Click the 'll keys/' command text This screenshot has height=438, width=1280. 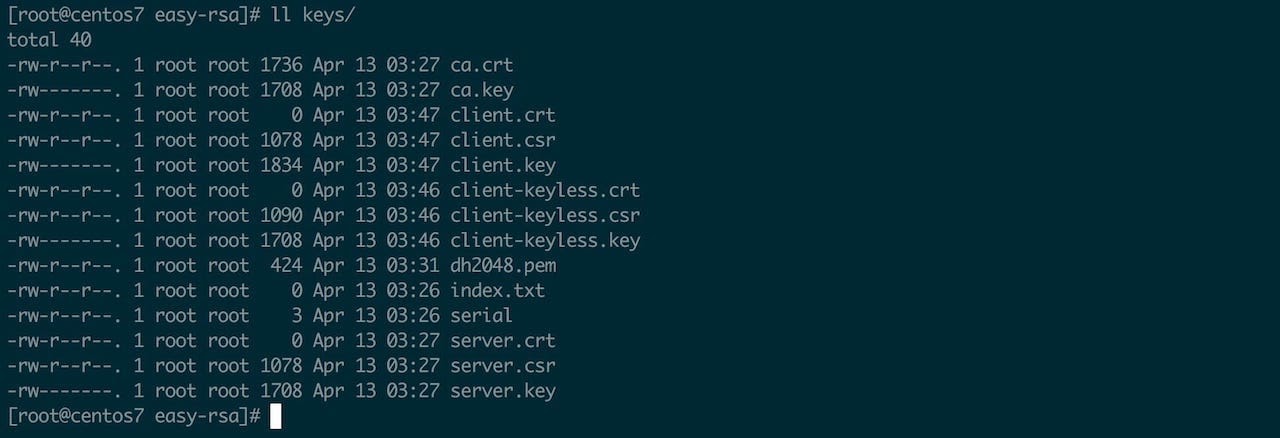(313, 15)
